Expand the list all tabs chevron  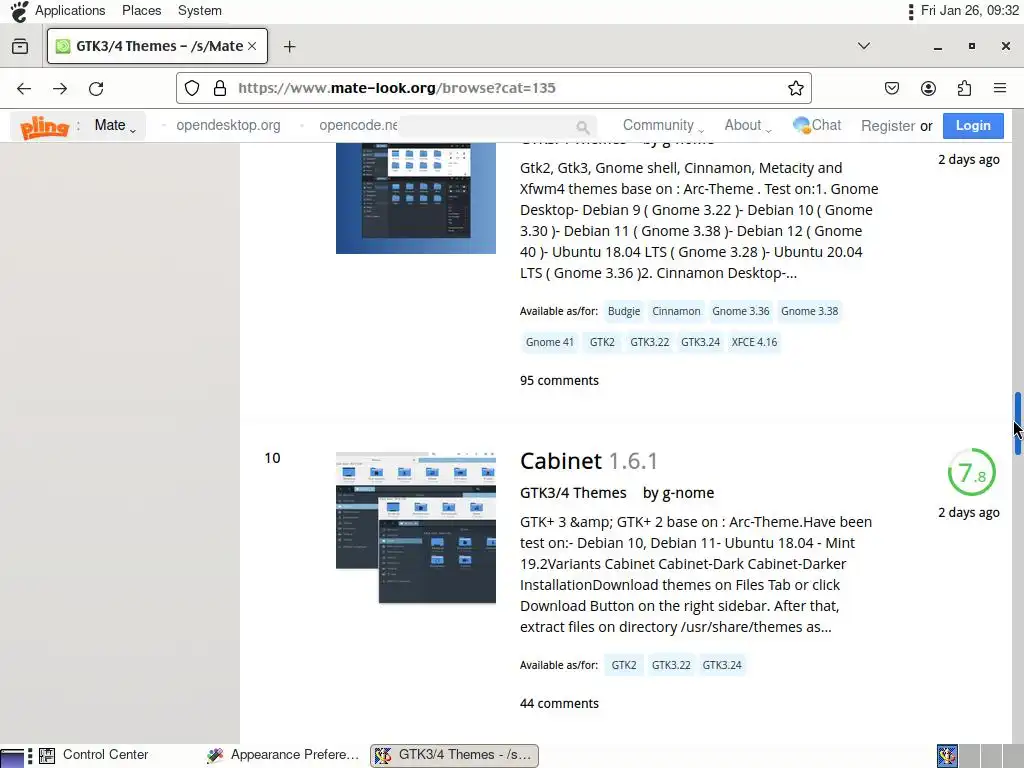pyautogui.click(x=863, y=46)
